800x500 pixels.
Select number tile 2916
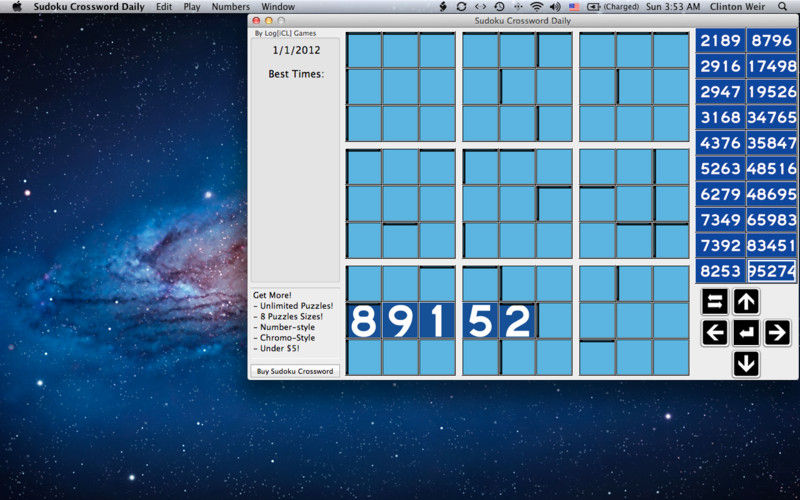click(x=720, y=66)
